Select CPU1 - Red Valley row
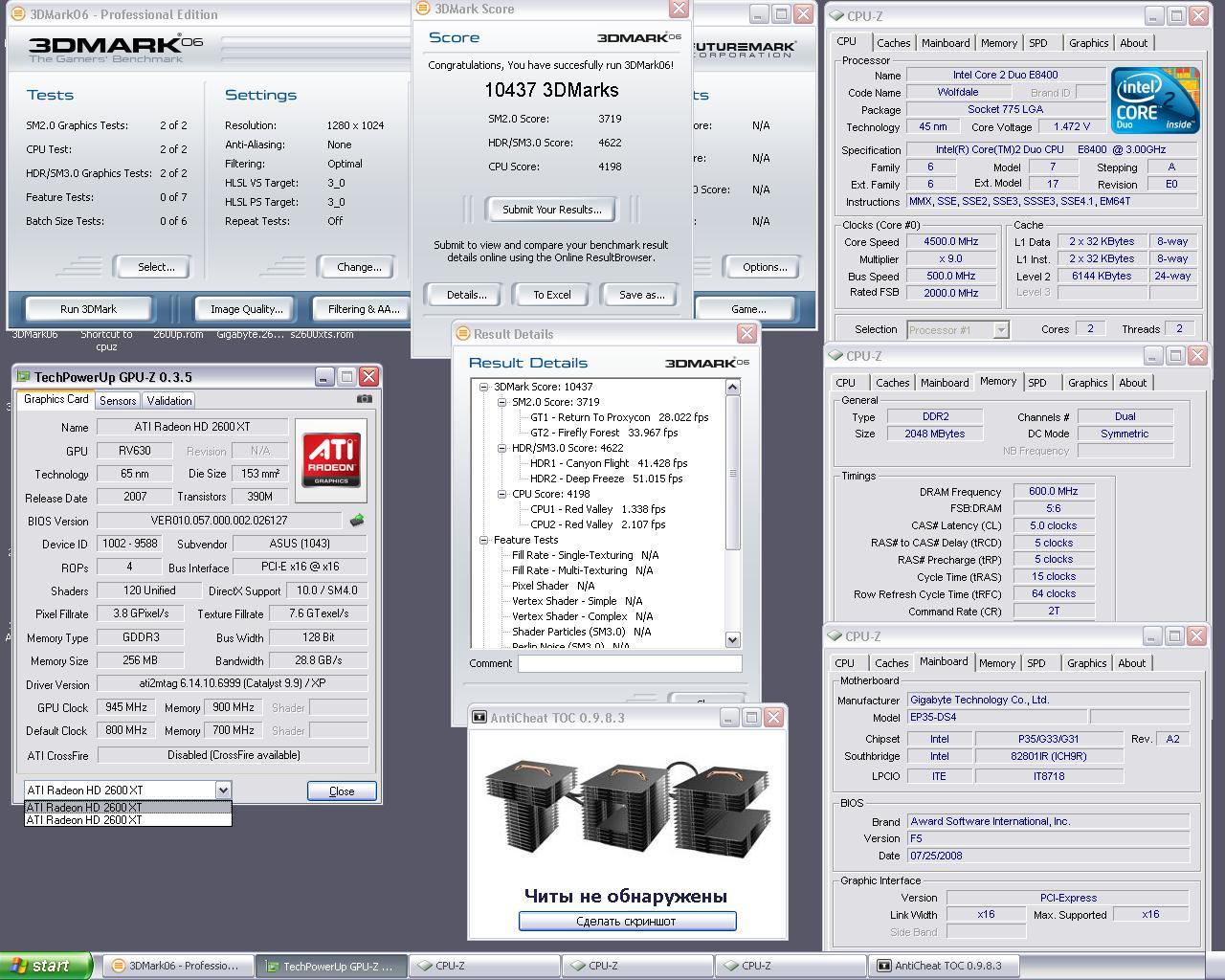Screen dimensions: 1225x980 click(x=597, y=509)
